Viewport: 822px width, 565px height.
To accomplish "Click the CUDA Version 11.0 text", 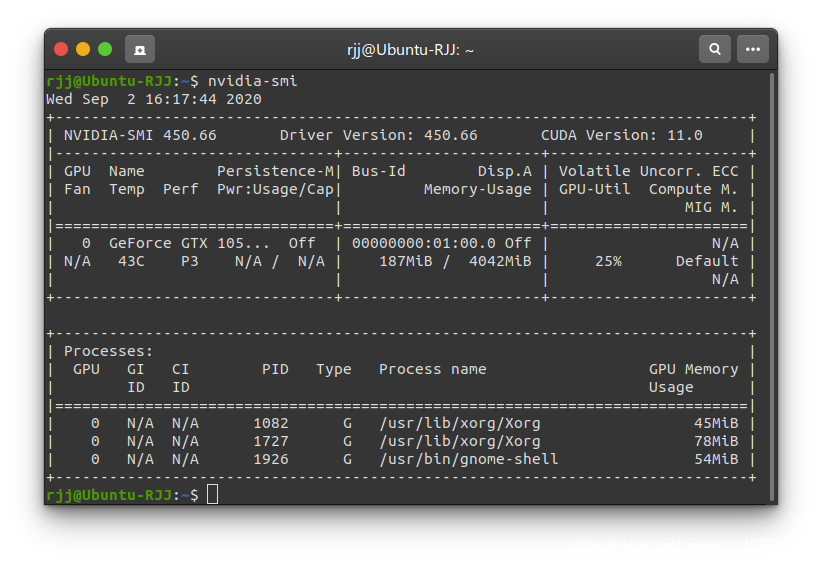I will (x=621, y=135).
